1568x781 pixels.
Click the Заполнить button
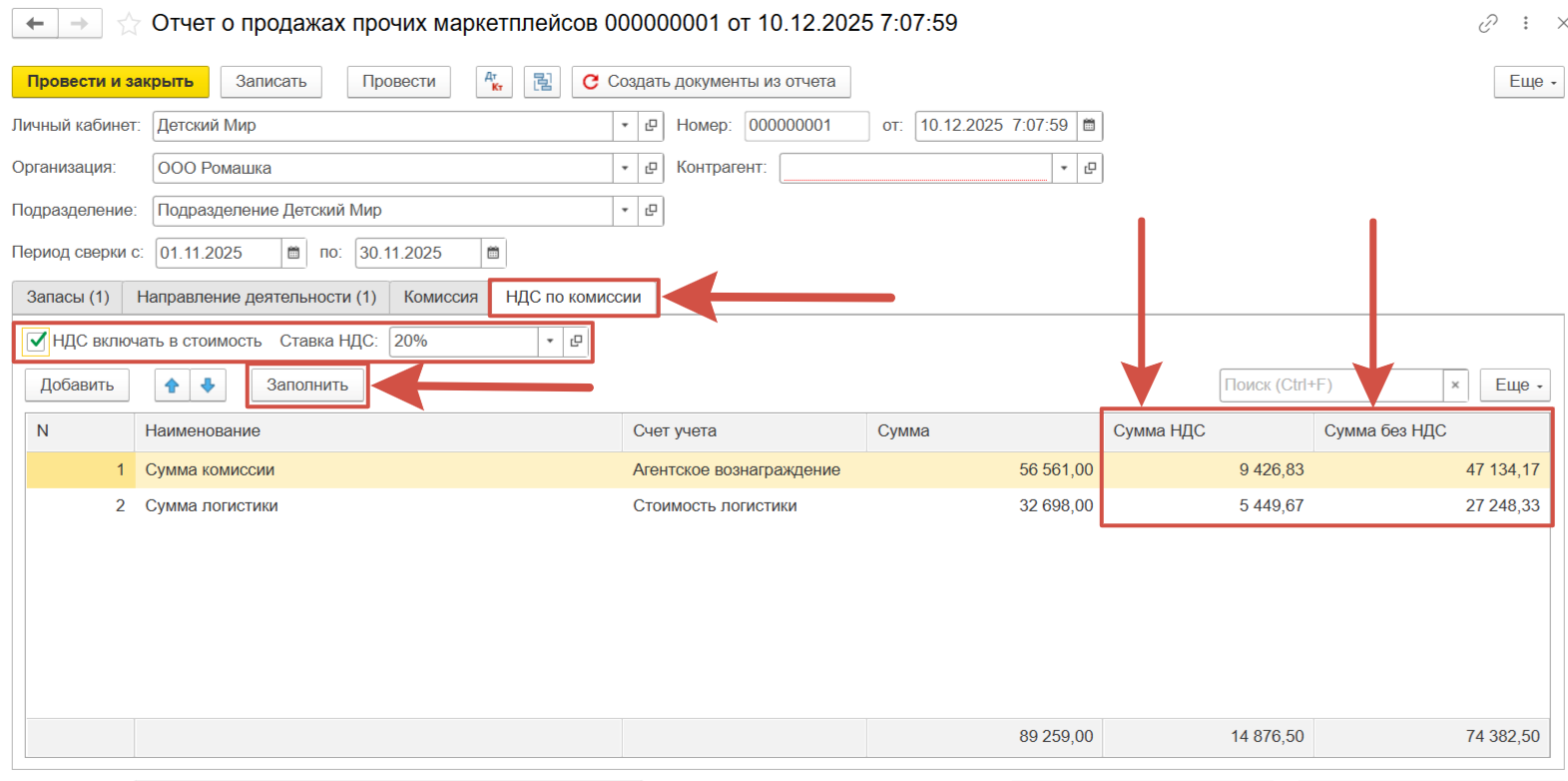click(307, 386)
